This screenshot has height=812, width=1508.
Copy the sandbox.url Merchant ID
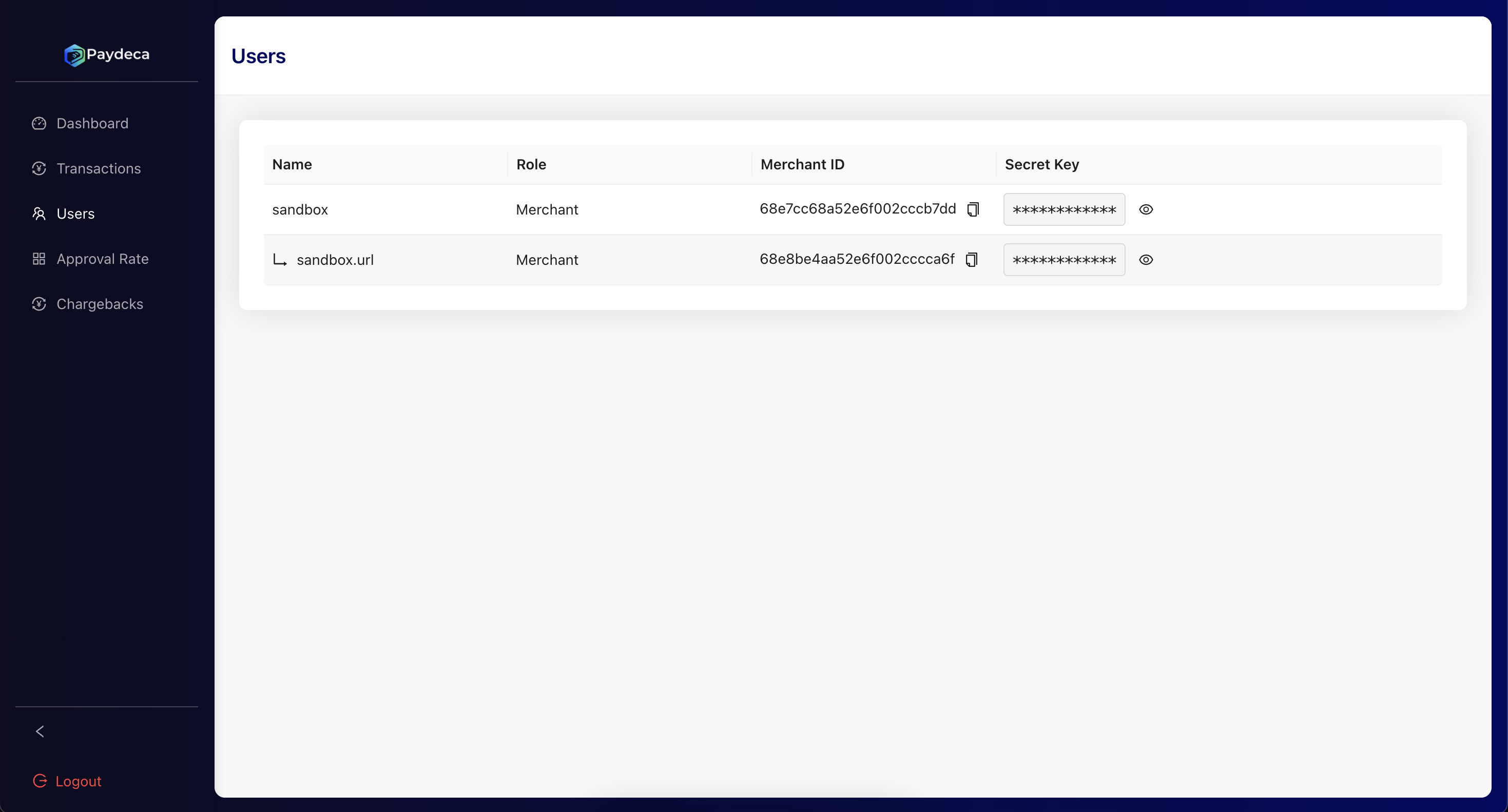click(972, 259)
